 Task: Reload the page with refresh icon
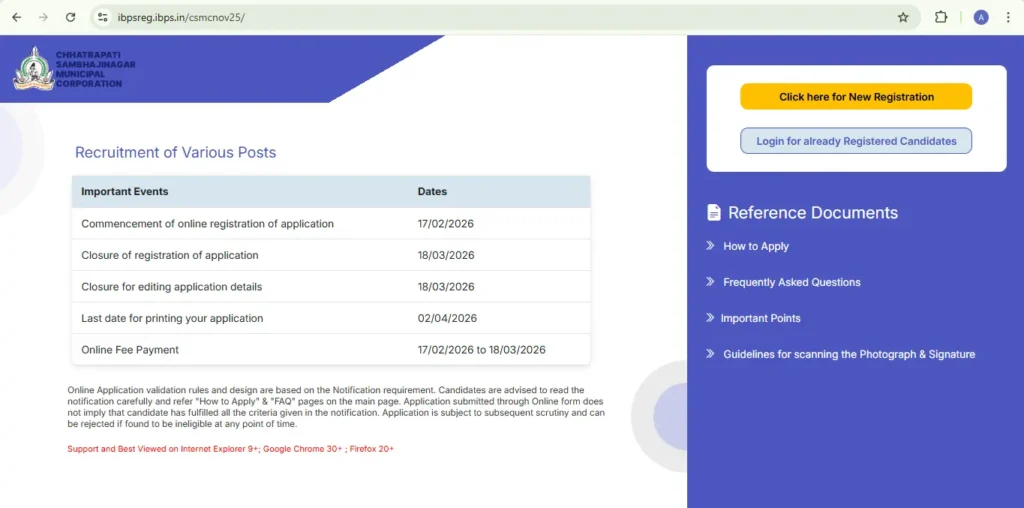pyautogui.click(x=70, y=17)
